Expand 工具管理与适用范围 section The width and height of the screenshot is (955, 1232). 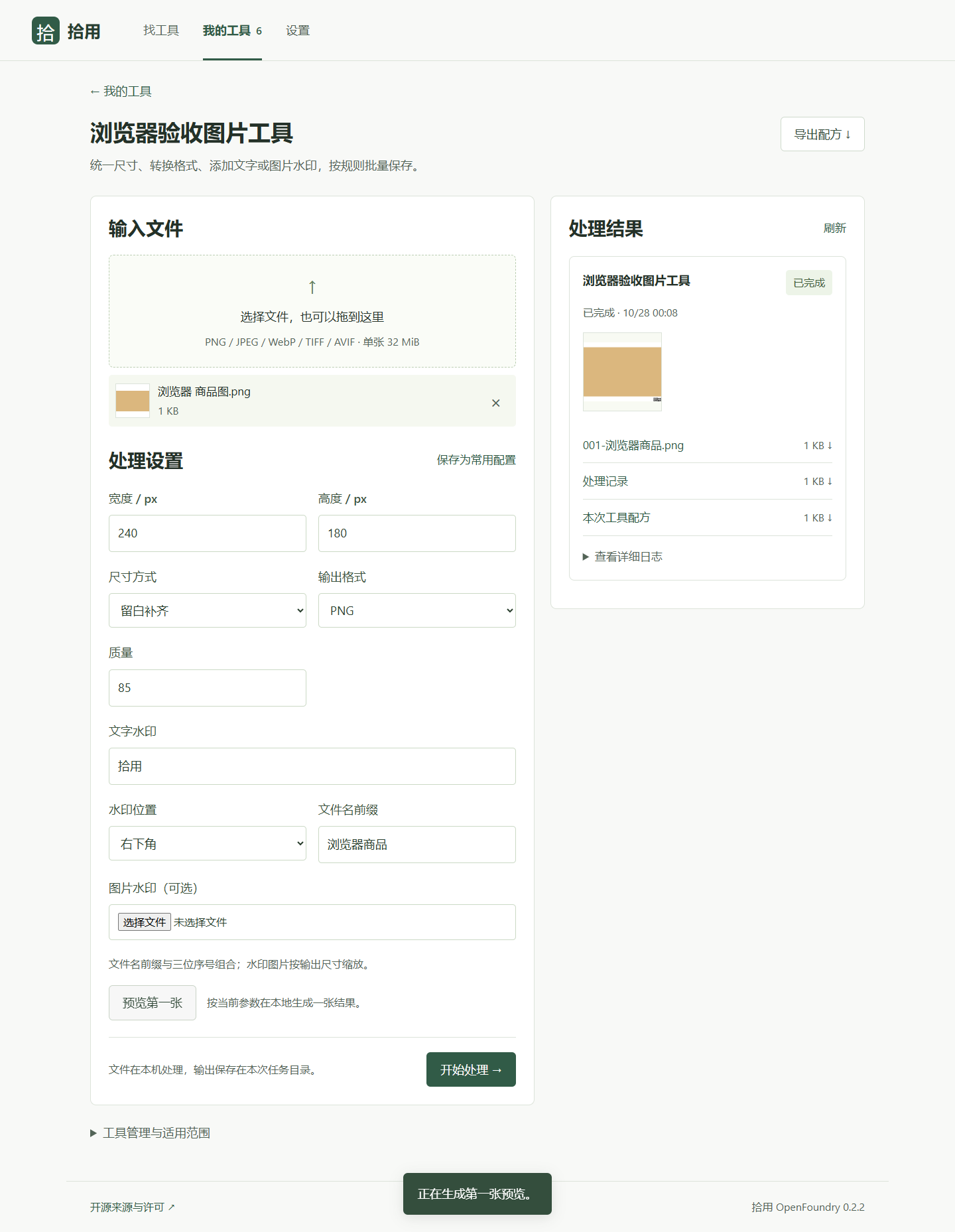(151, 1133)
